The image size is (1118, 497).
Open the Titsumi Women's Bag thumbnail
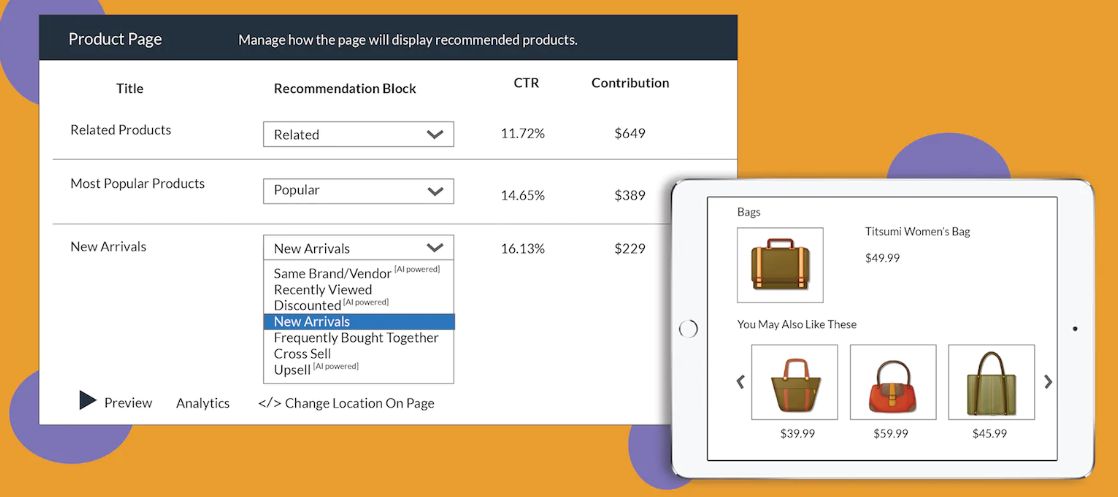tap(780, 265)
